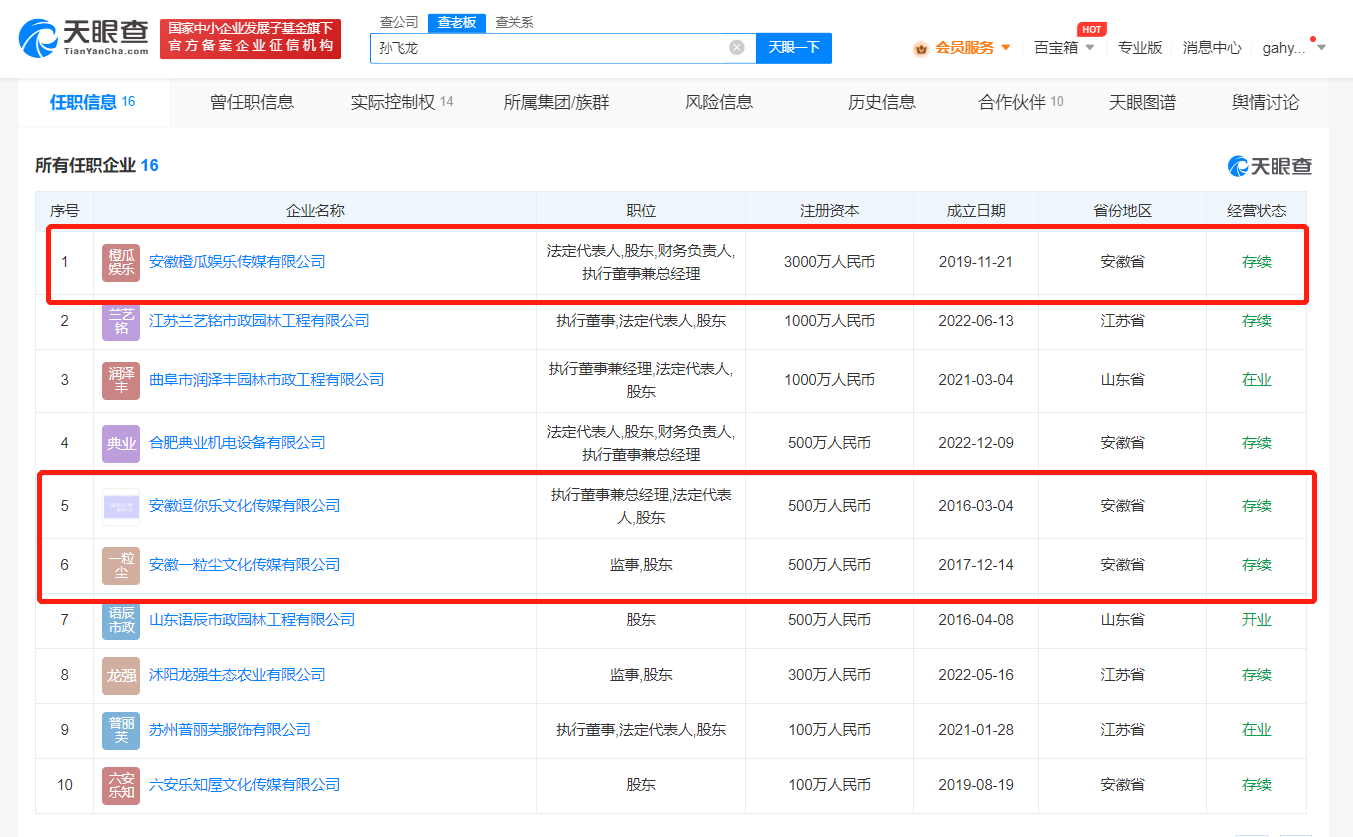Click the 开业 status in row 7

[x=1256, y=620]
